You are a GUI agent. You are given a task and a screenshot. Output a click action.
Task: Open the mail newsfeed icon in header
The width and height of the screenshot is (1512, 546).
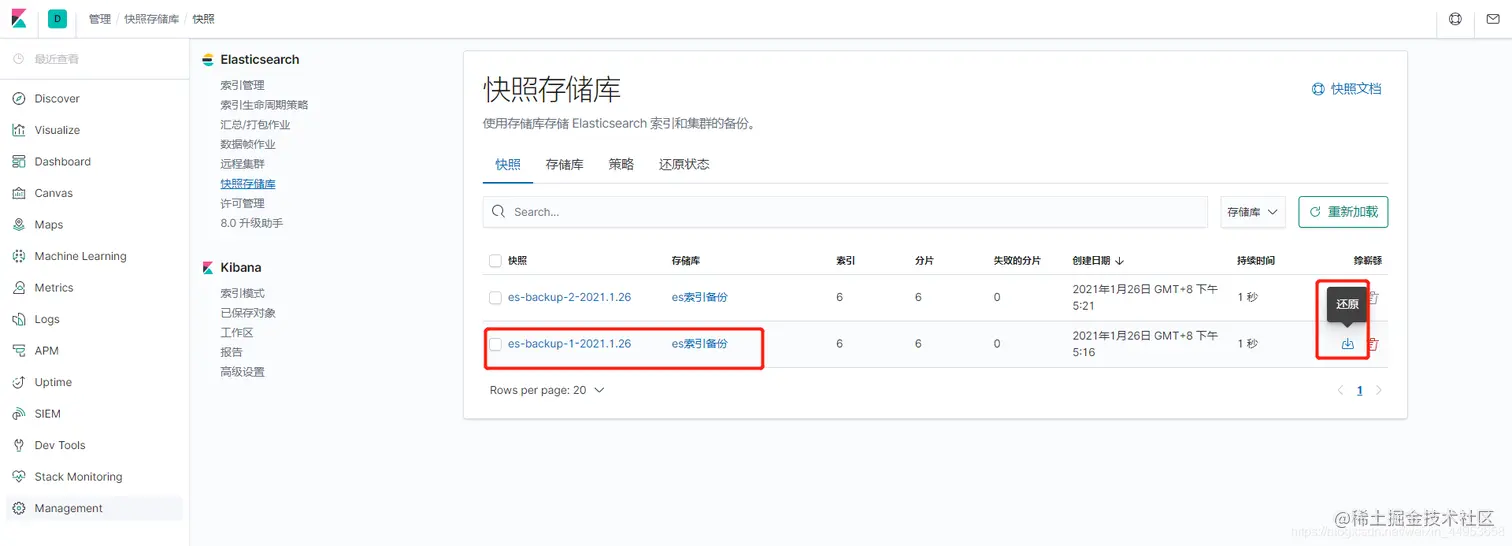[x=1493, y=19]
